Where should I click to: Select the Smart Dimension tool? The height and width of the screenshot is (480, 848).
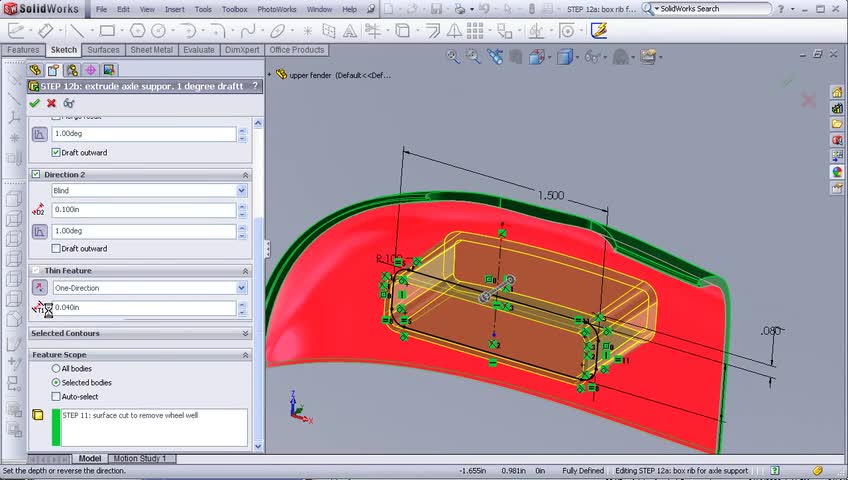click(46, 31)
